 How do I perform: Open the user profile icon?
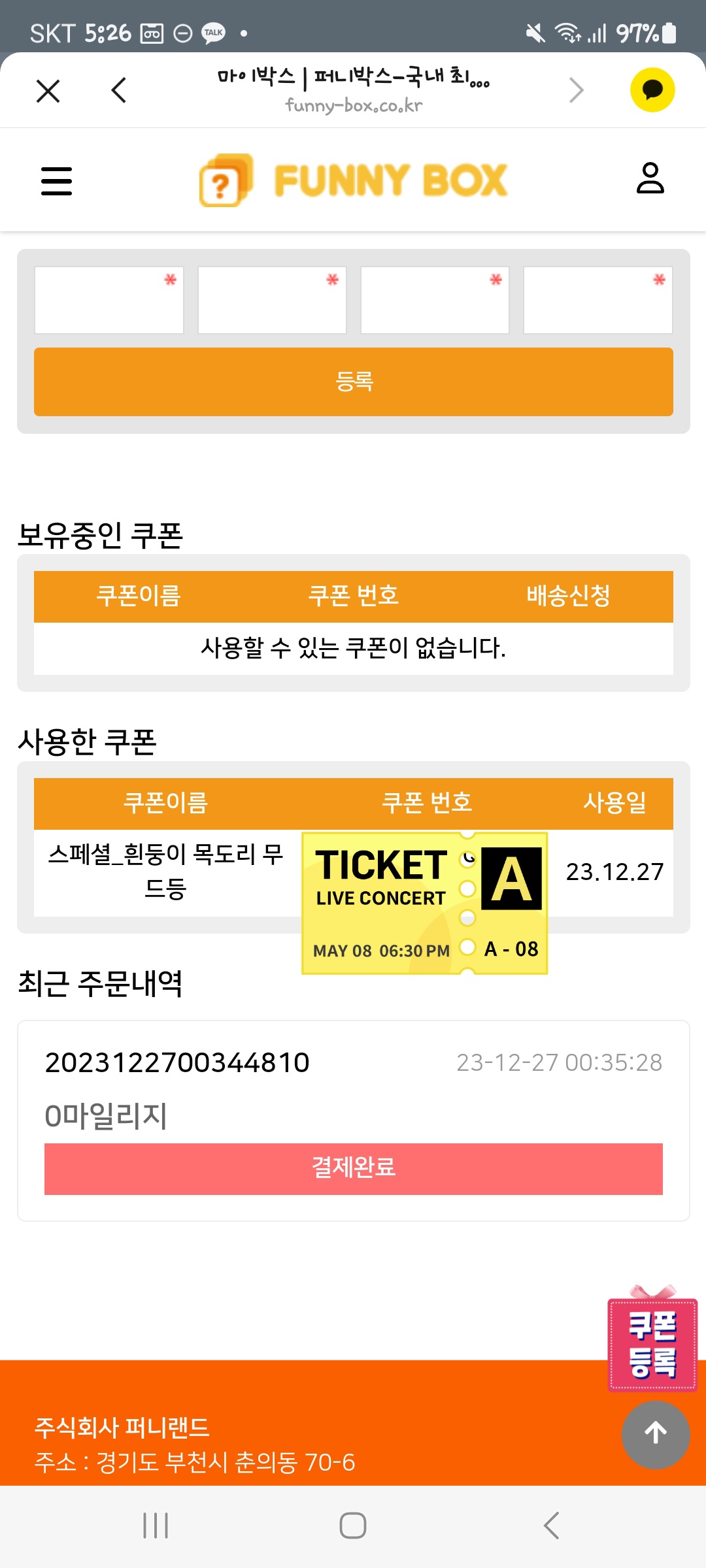[650, 179]
